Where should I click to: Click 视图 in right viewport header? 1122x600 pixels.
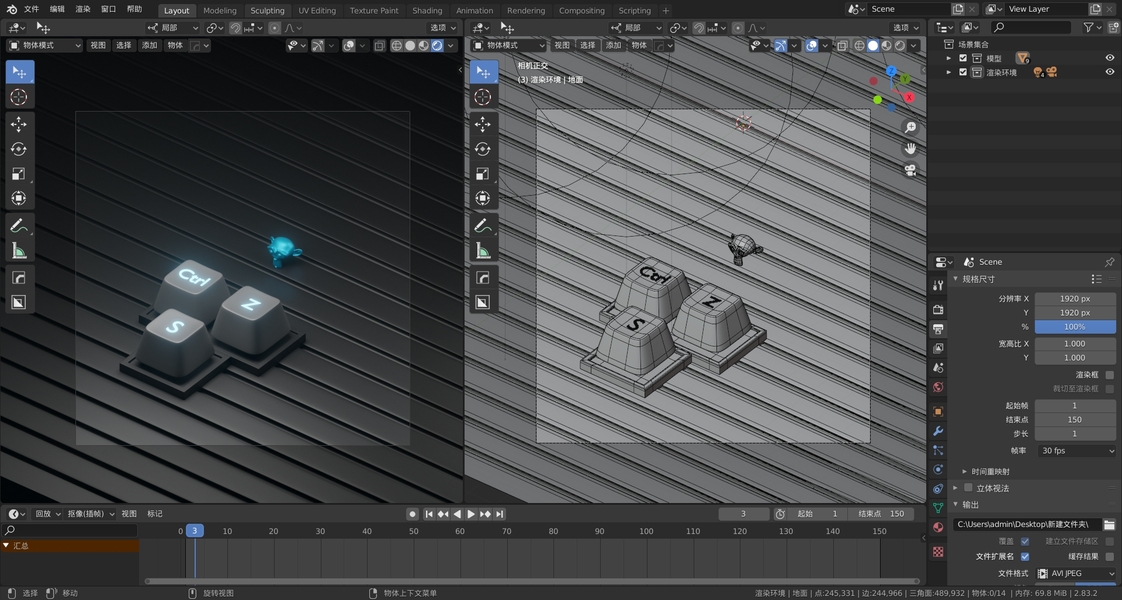[562, 45]
